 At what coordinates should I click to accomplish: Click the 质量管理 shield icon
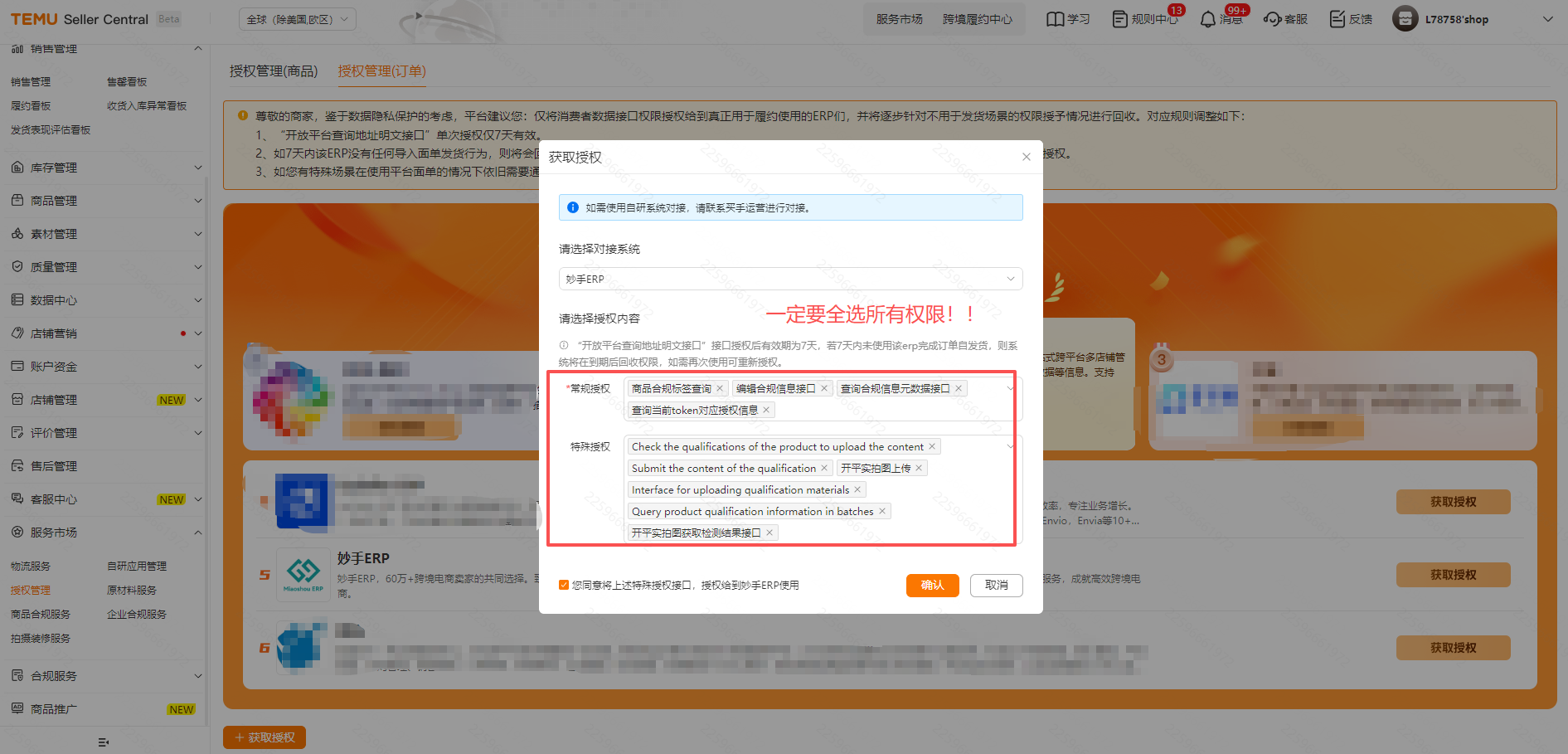pos(17,267)
